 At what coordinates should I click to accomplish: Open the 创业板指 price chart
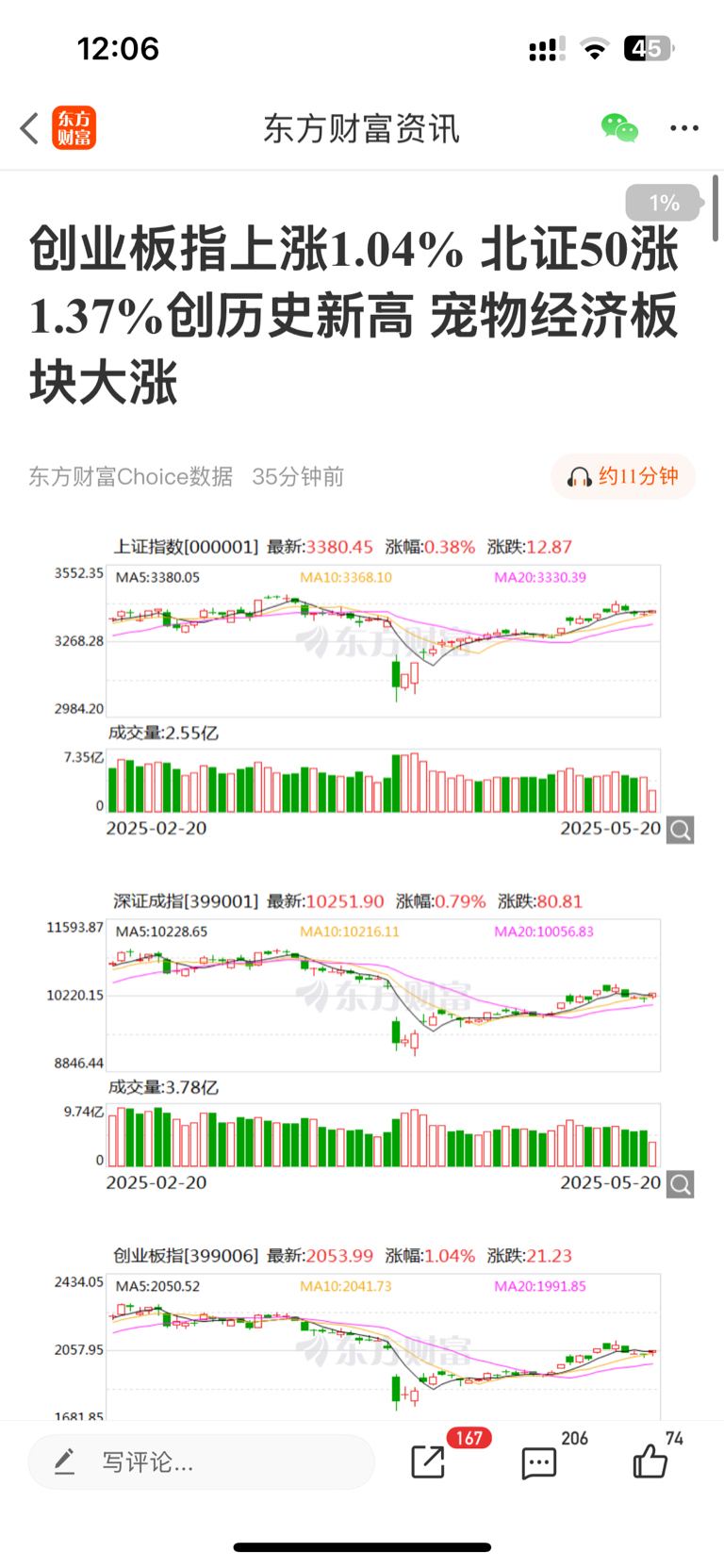pos(384,1346)
